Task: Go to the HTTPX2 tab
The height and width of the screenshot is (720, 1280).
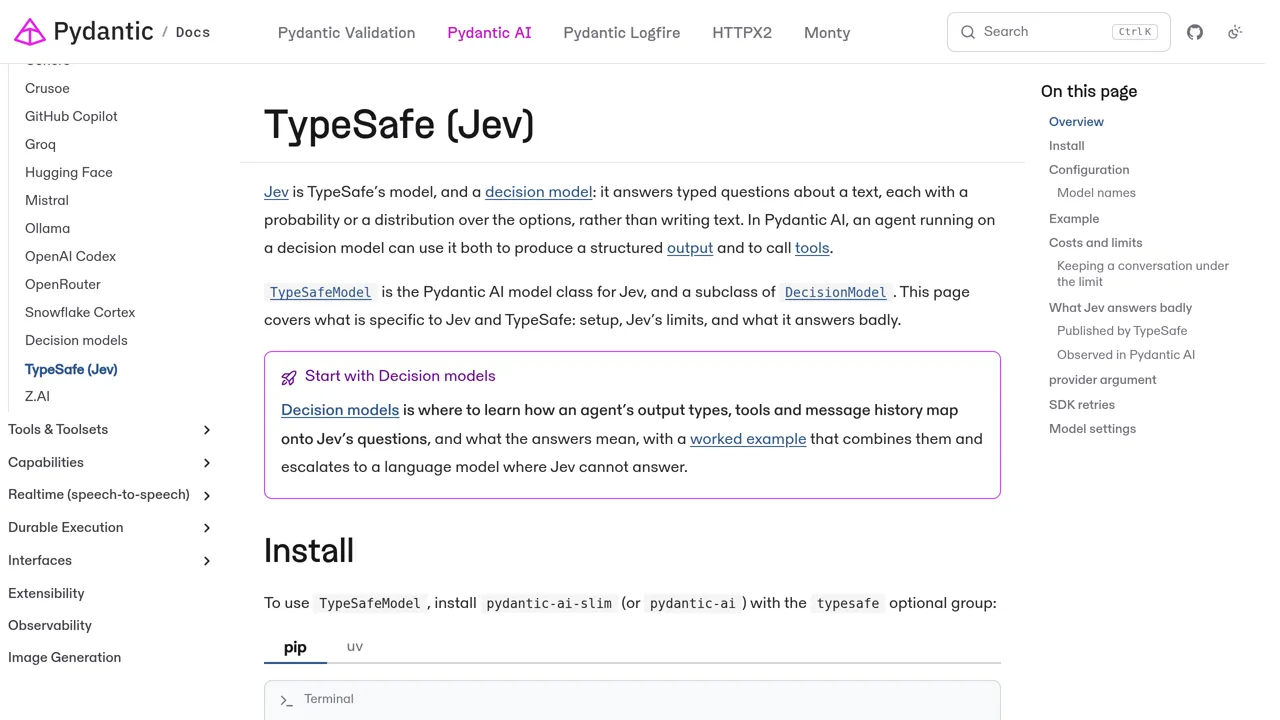Action: tap(742, 33)
